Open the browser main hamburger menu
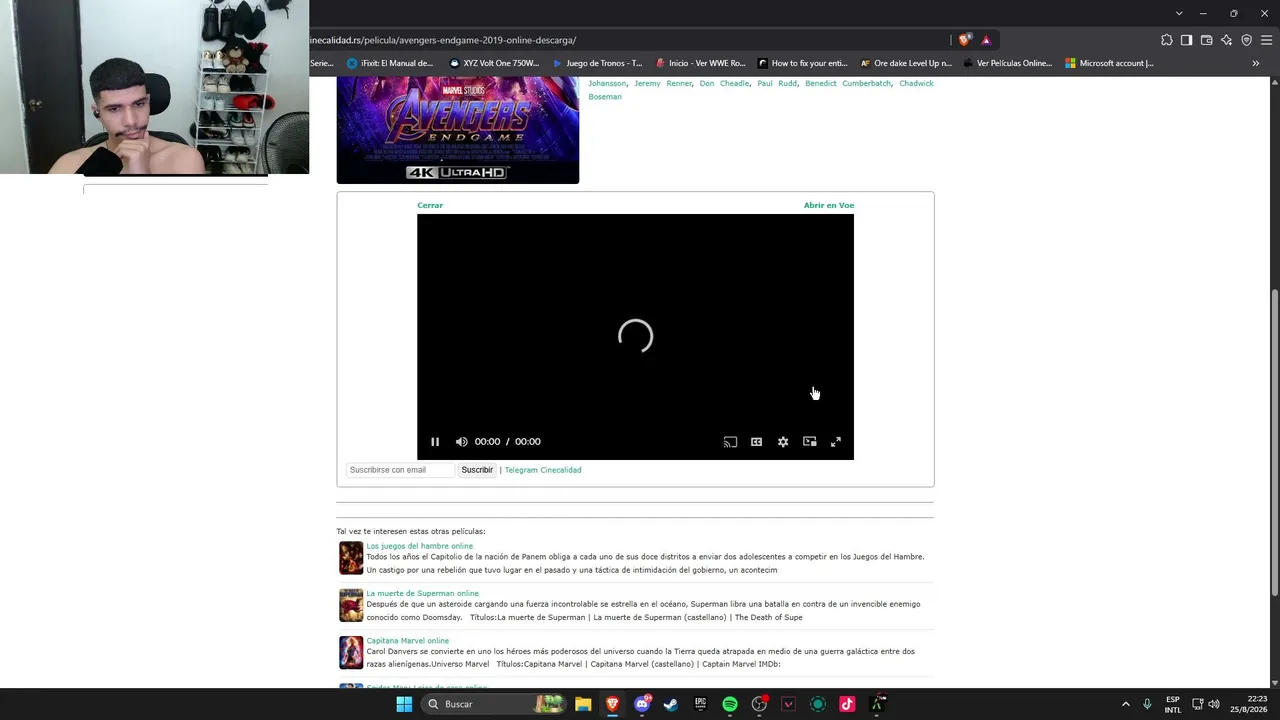 (x=1267, y=40)
